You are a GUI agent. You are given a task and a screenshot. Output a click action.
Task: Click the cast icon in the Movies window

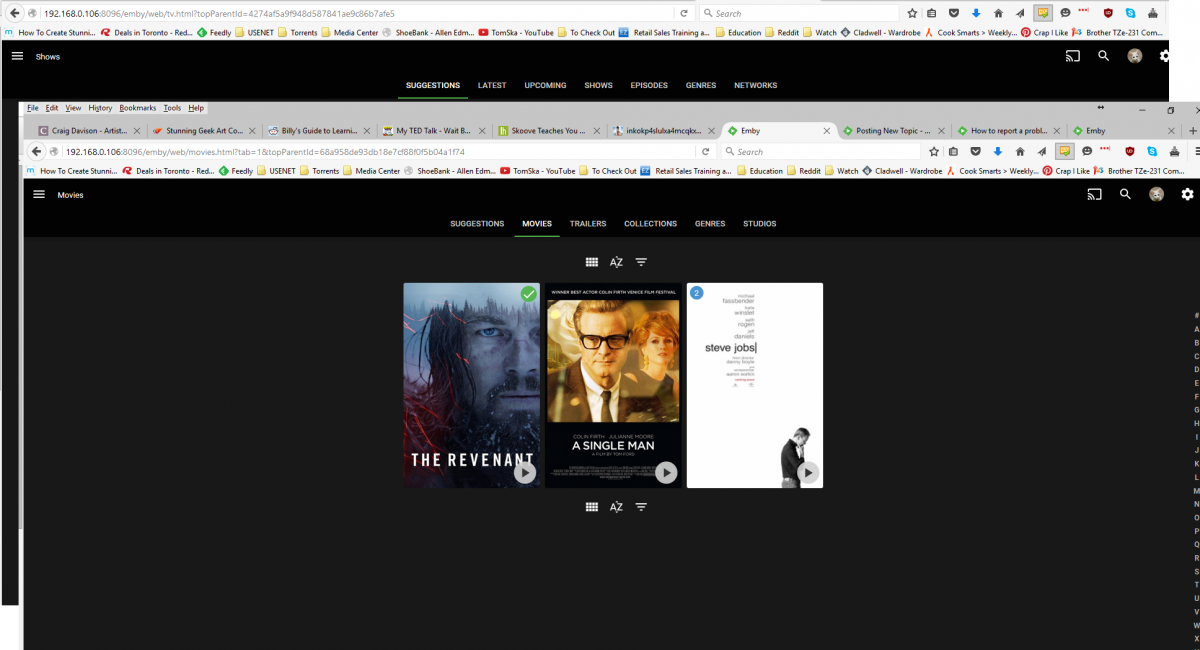(1094, 195)
